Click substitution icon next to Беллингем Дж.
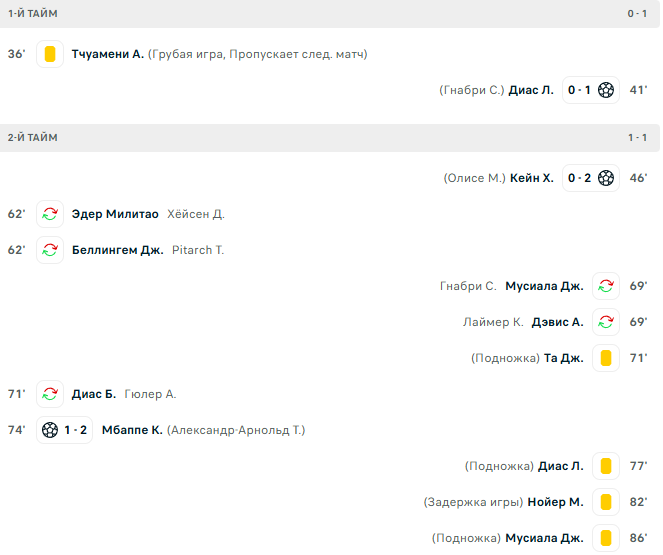 50,250
